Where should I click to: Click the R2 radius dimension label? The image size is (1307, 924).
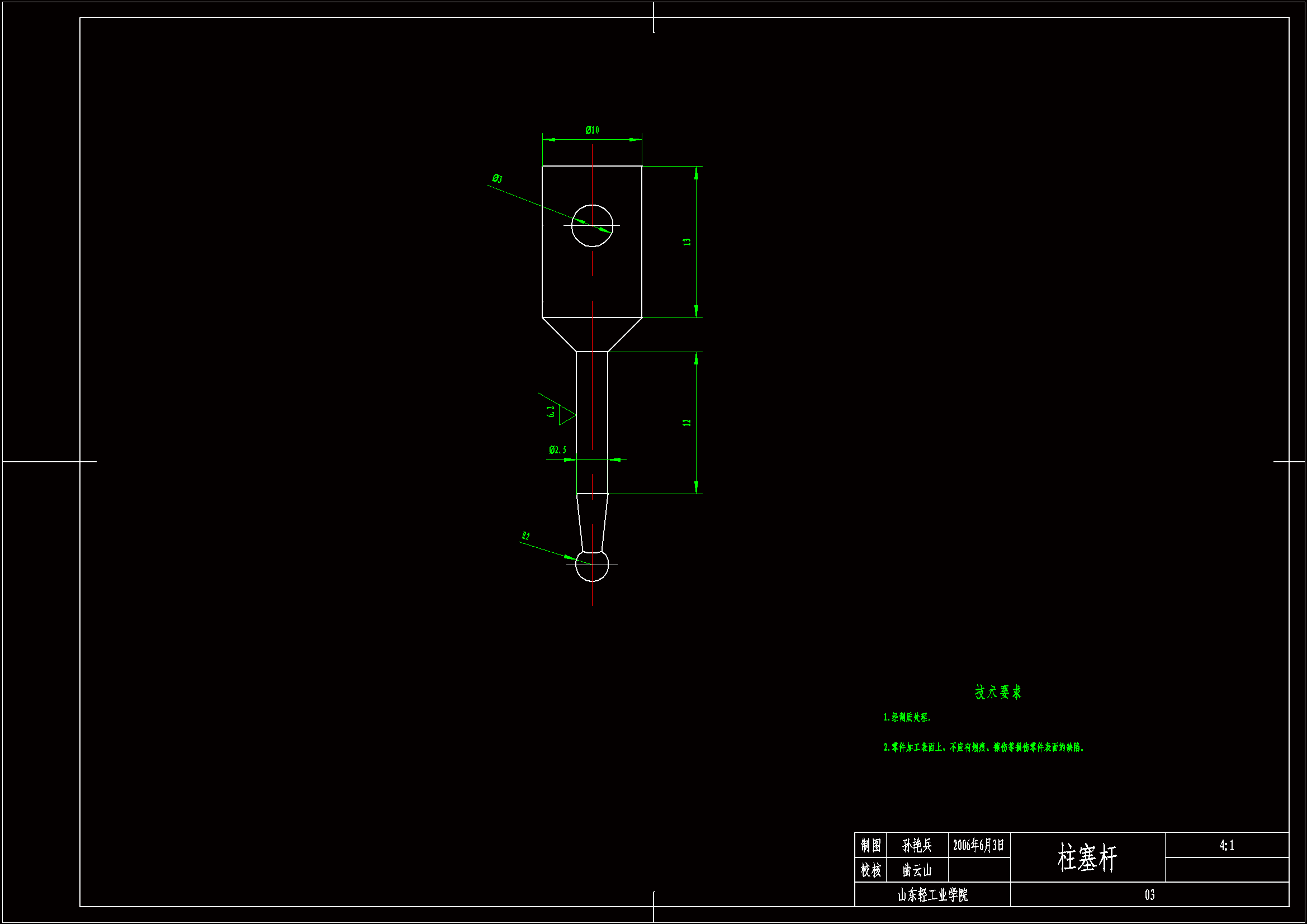[x=525, y=536]
